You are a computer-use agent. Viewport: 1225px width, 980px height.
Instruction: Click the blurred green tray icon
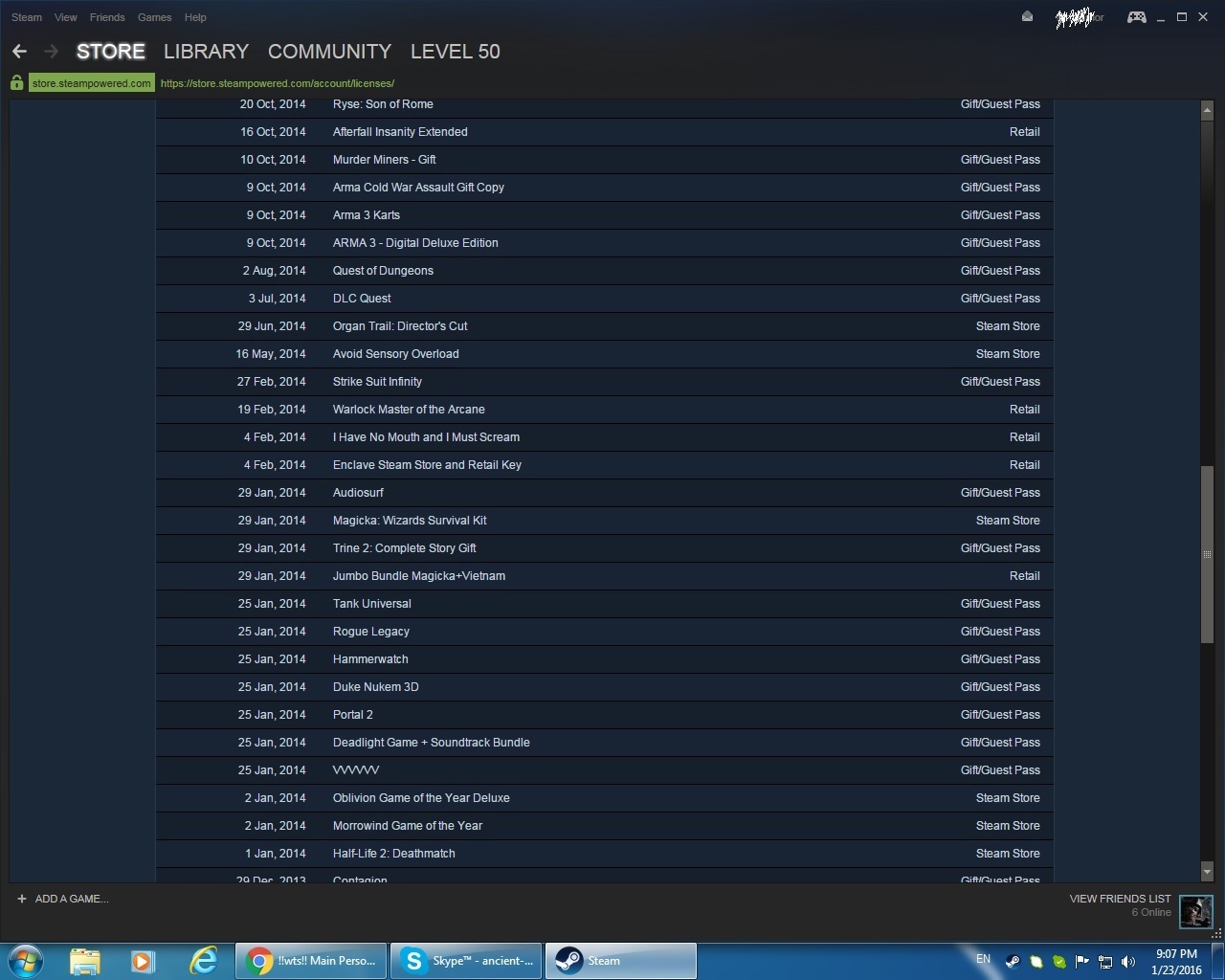pyautogui.click(x=1036, y=962)
